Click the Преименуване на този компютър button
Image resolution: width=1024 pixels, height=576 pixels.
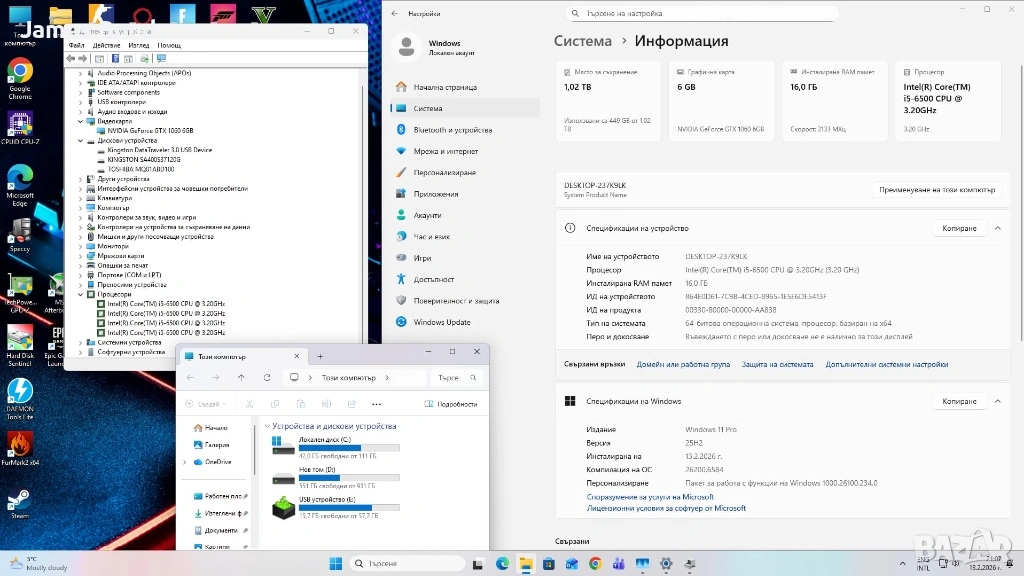[x=936, y=189]
